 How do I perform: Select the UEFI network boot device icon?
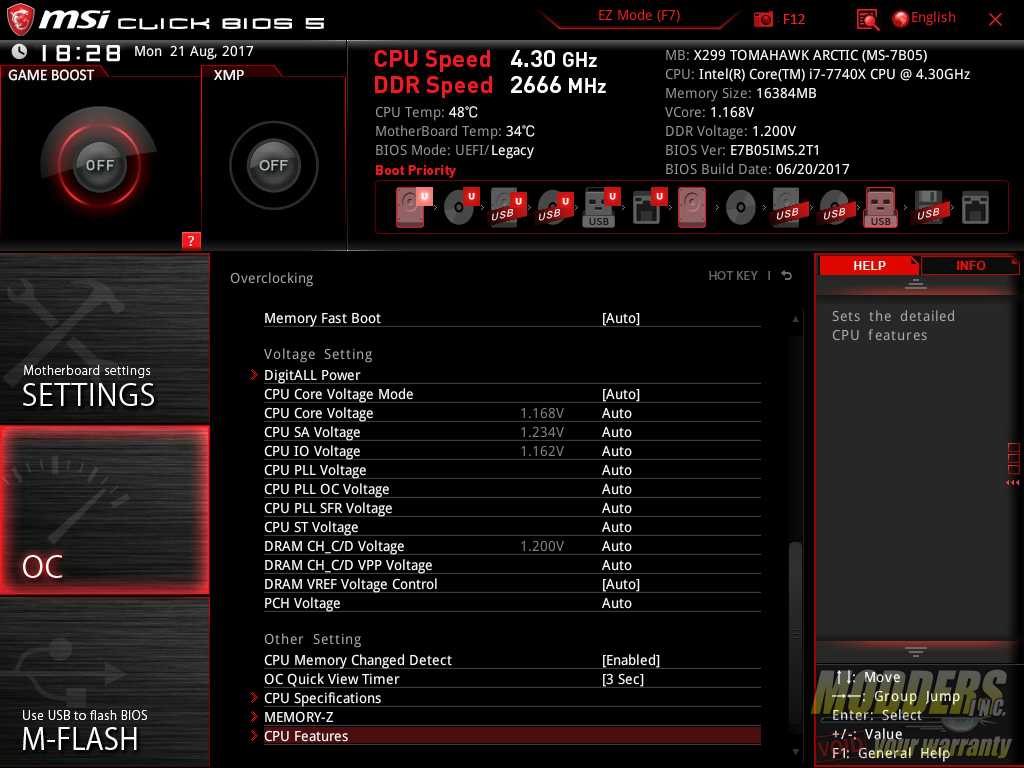pos(648,208)
